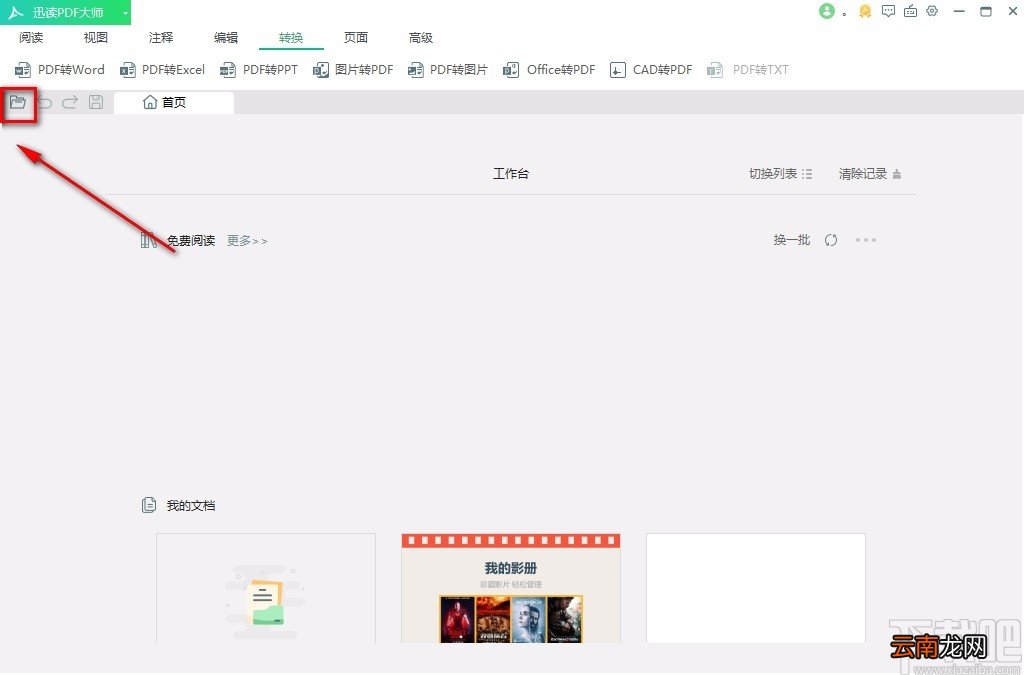This screenshot has width=1024, height=675.
Task: Click 清除记录 to clear history
Action: click(870, 174)
